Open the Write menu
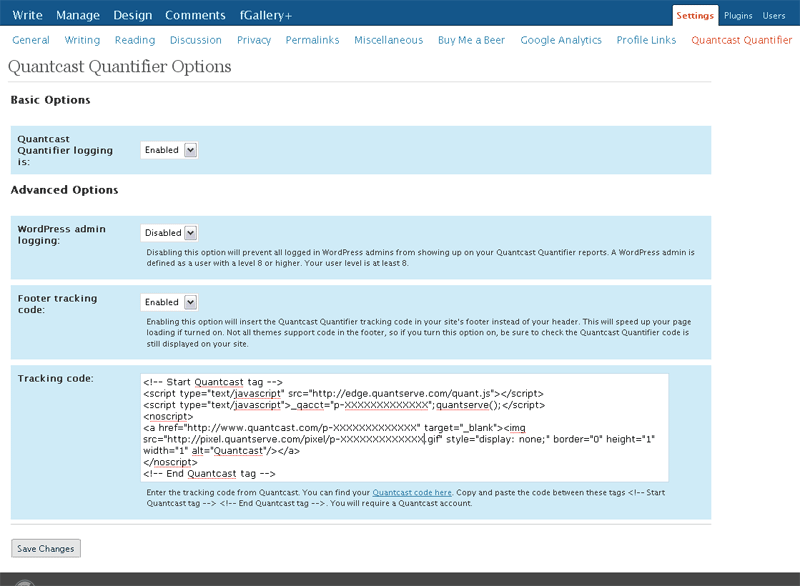This screenshot has width=800, height=586. (x=28, y=15)
